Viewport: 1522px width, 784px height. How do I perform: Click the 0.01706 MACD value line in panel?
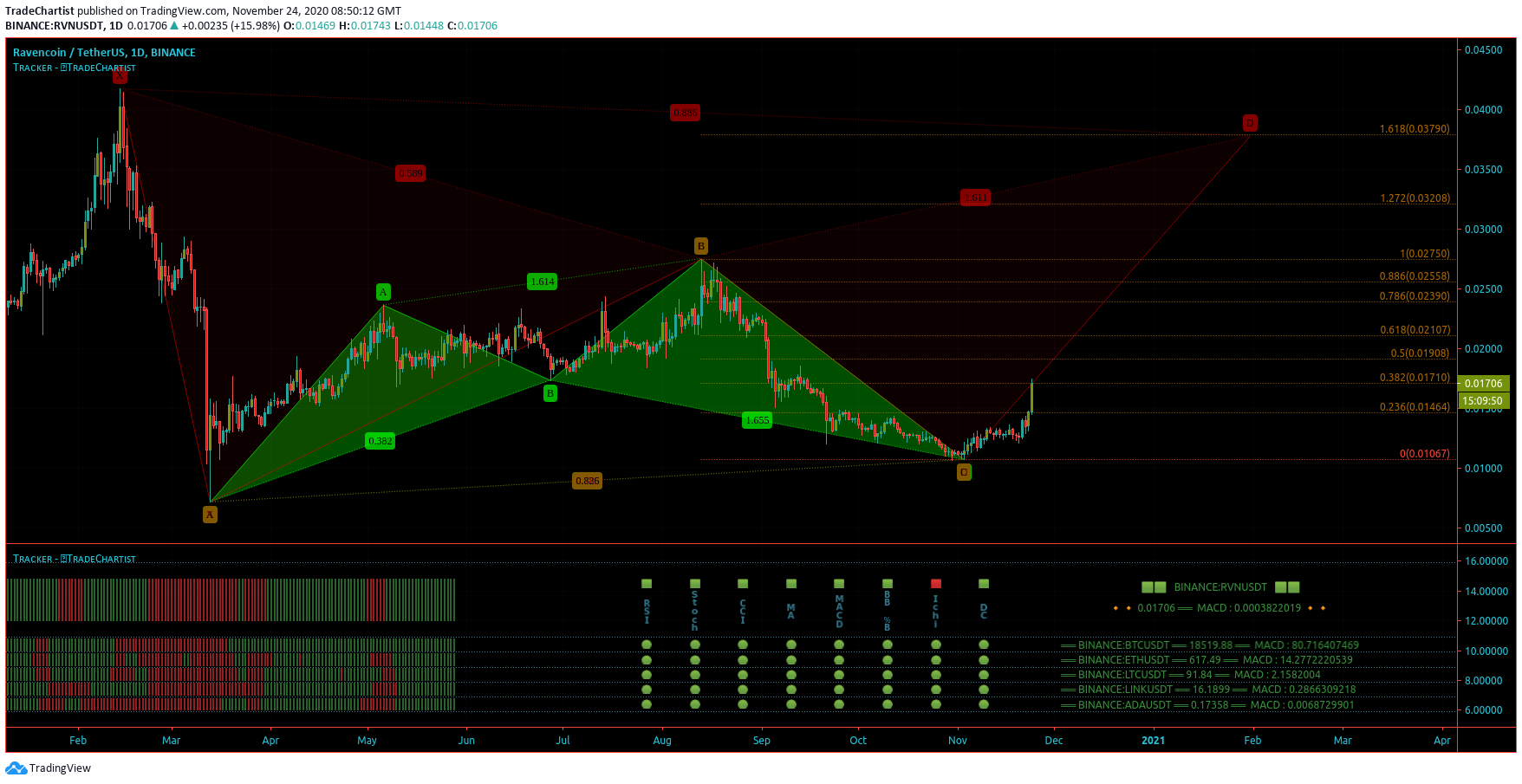point(1219,608)
